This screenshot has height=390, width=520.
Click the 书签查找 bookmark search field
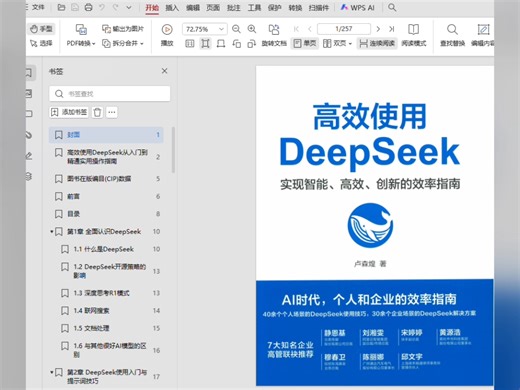[110, 94]
